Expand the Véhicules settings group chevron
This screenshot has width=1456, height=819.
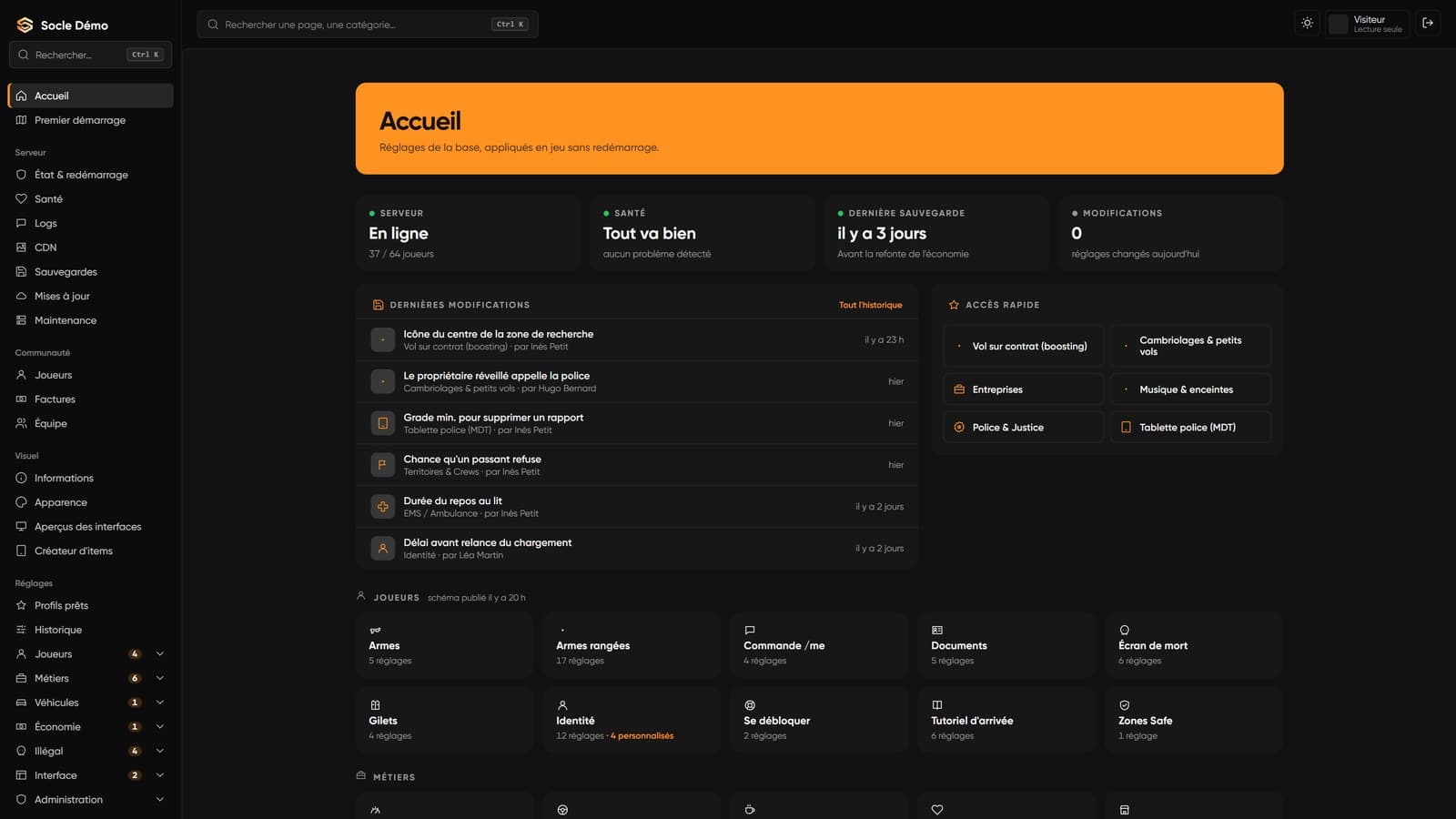click(160, 703)
